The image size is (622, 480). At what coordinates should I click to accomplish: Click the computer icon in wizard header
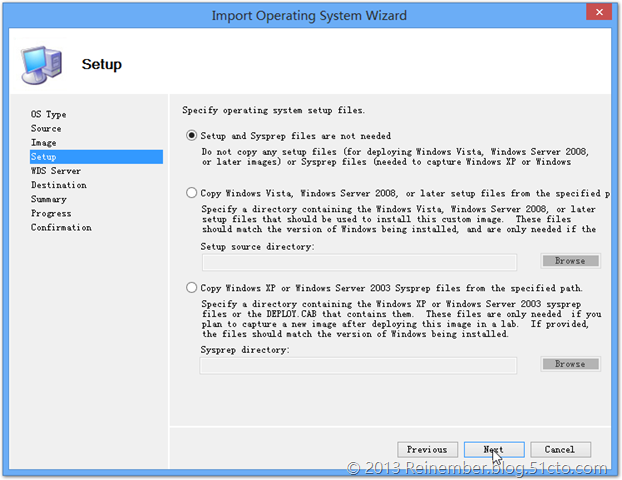coord(41,65)
